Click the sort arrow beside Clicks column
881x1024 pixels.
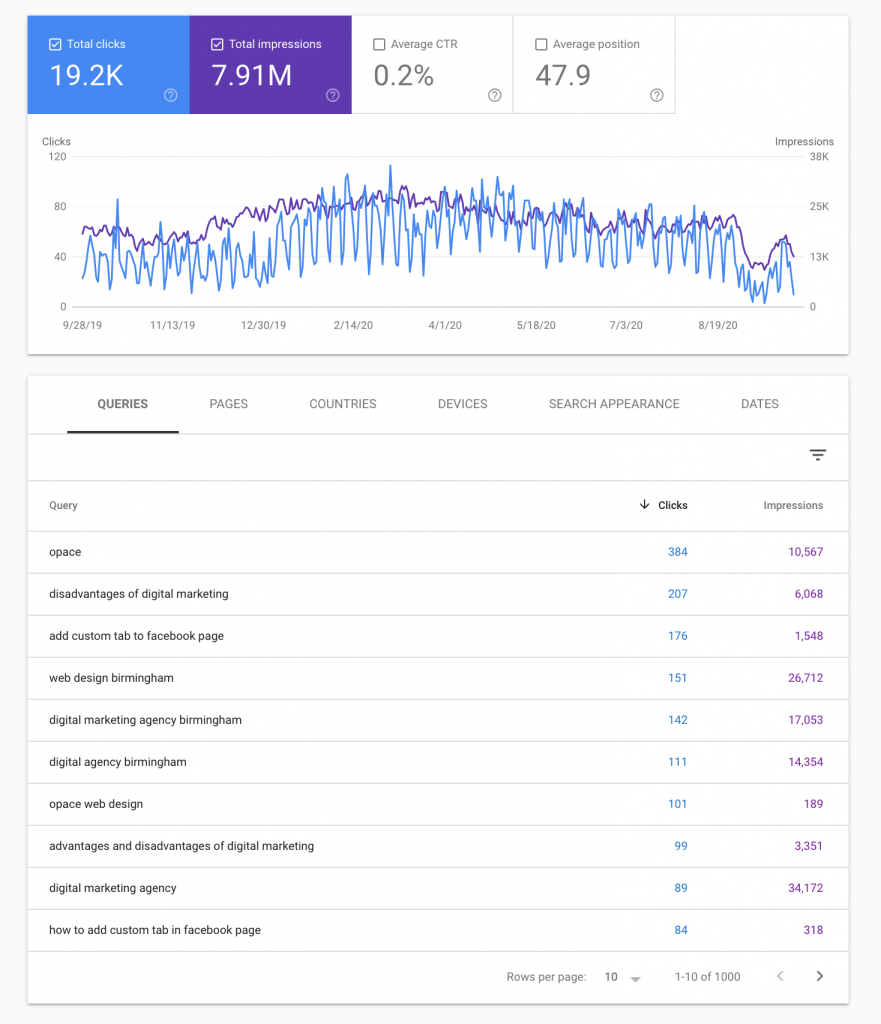point(646,505)
